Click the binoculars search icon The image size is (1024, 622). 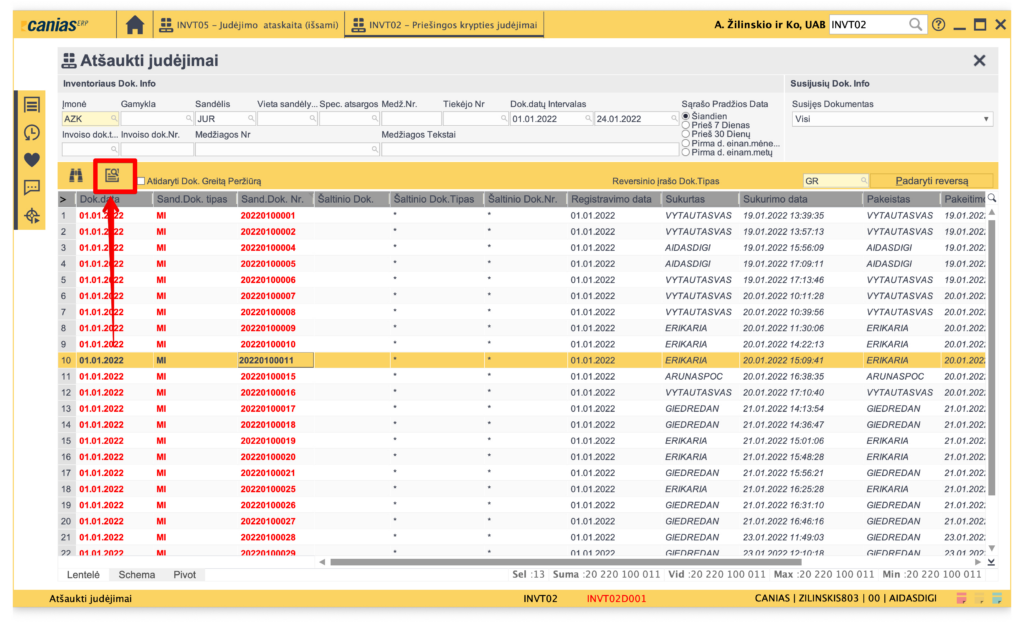76,176
